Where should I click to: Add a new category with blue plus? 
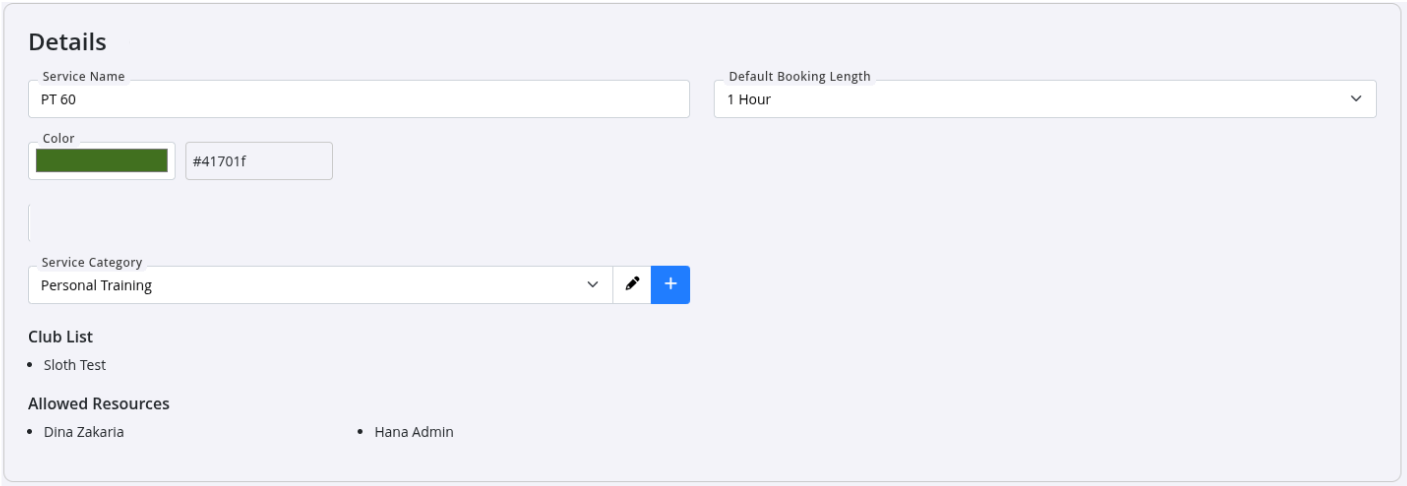[x=670, y=285]
